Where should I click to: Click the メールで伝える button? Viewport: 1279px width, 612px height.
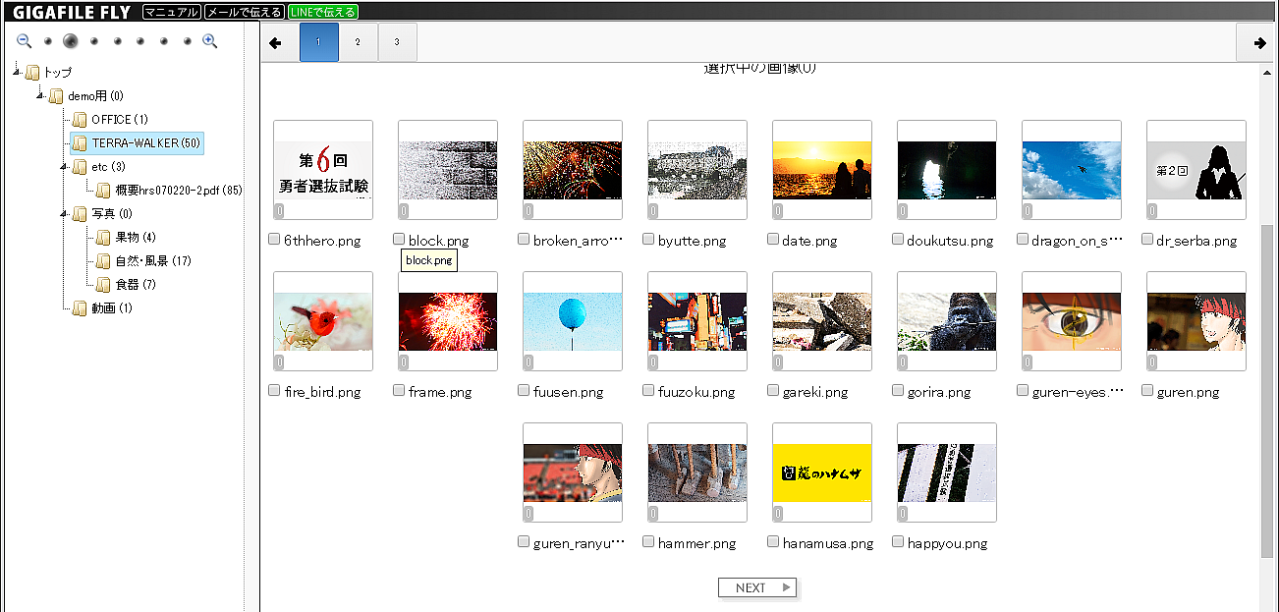[x=244, y=12]
